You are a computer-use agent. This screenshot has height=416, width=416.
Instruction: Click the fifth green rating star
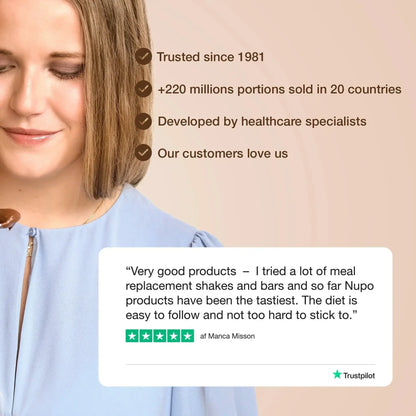pos(187,336)
